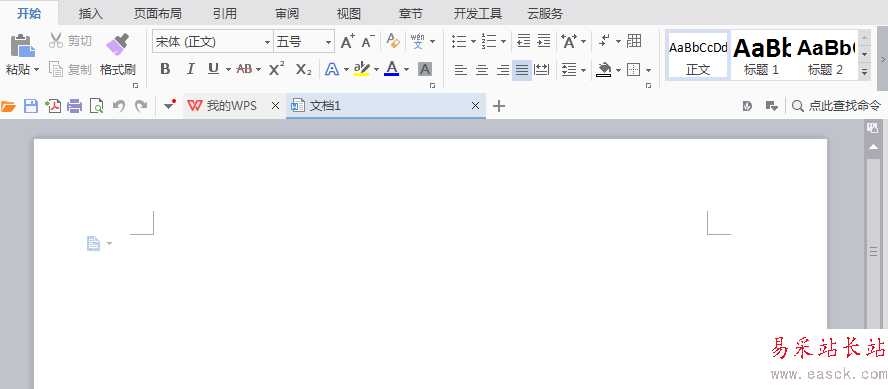This screenshot has width=888, height=389.
Task: Clear formatting with the eraser icon
Action: coord(393,41)
